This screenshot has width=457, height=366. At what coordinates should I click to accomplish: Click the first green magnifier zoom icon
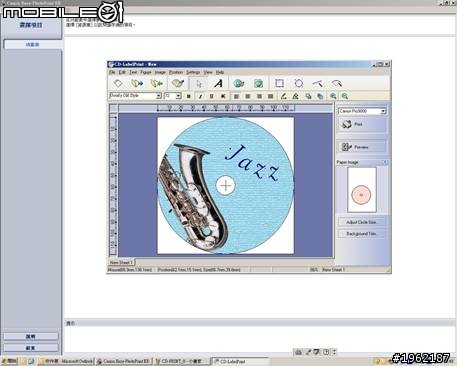click(x=333, y=96)
